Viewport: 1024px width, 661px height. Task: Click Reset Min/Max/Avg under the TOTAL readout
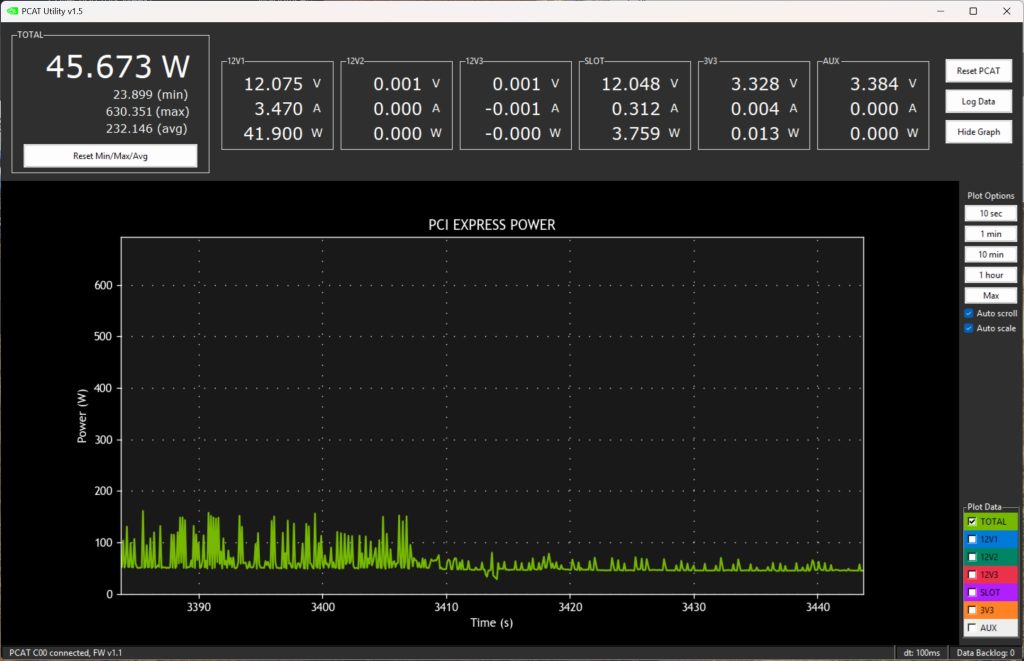pyautogui.click(x=109, y=155)
